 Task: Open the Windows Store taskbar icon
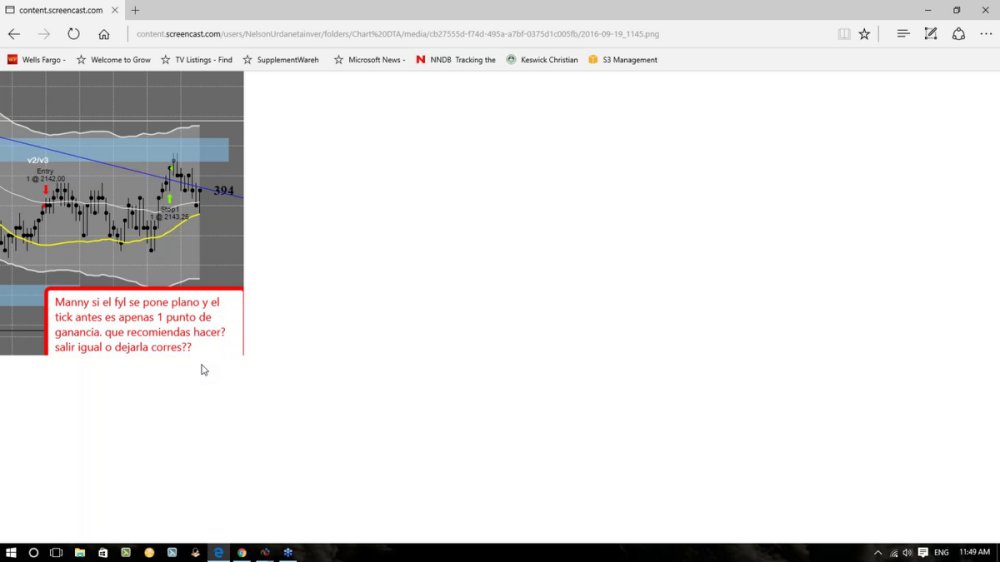pyautogui.click(x=103, y=552)
